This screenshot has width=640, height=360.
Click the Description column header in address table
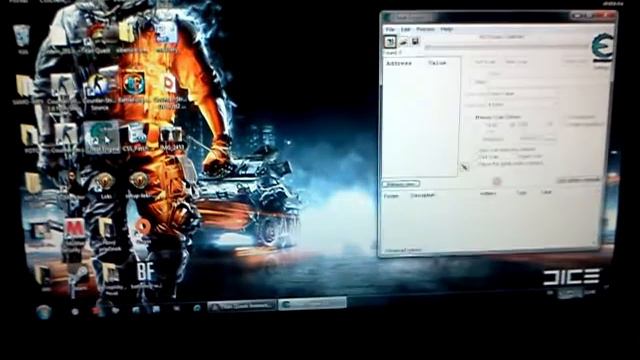tap(422, 196)
